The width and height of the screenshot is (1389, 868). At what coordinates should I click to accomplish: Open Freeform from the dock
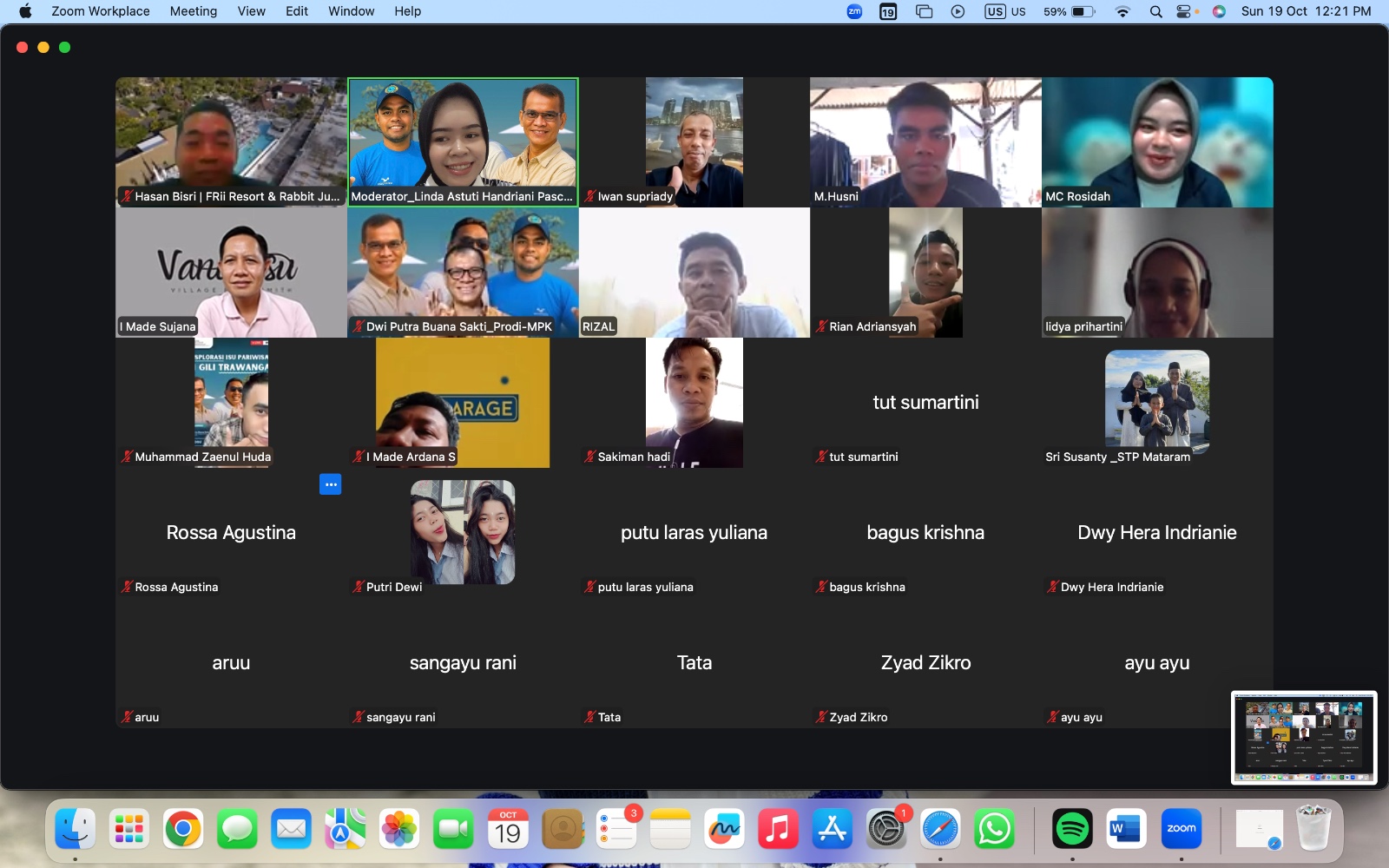click(x=724, y=830)
